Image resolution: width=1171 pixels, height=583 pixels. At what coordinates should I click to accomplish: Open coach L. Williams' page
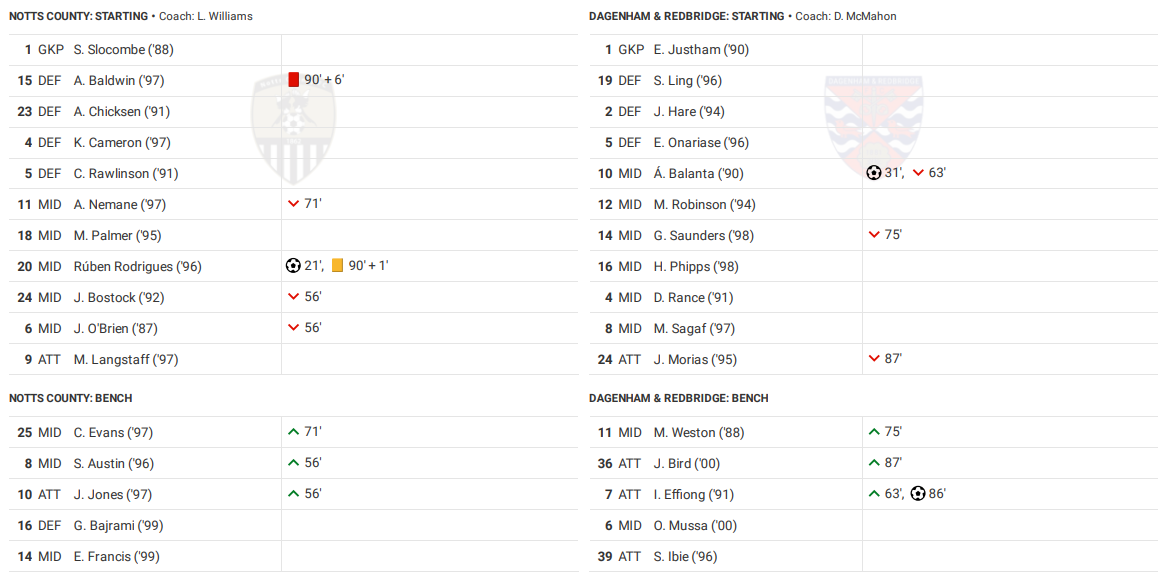tap(223, 16)
